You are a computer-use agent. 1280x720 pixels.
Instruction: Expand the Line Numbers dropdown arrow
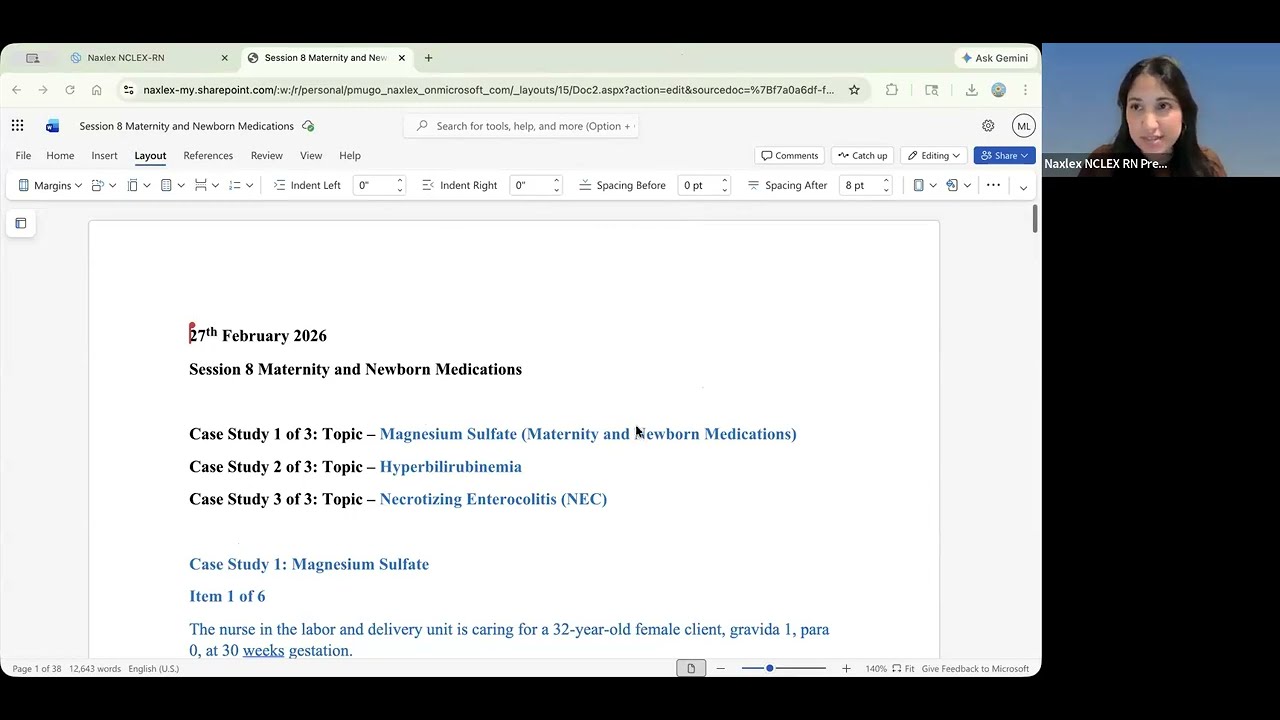coord(249,185)
